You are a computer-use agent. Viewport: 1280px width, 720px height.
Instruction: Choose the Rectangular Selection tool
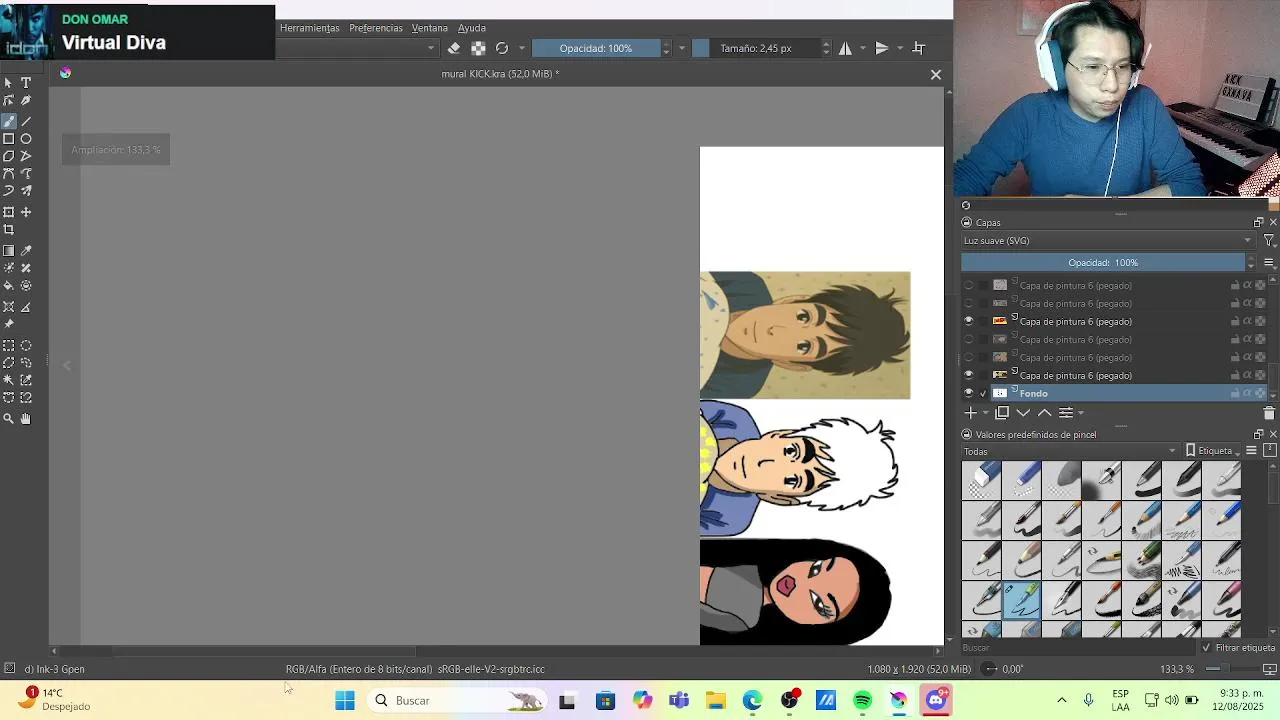coord(9,346)
